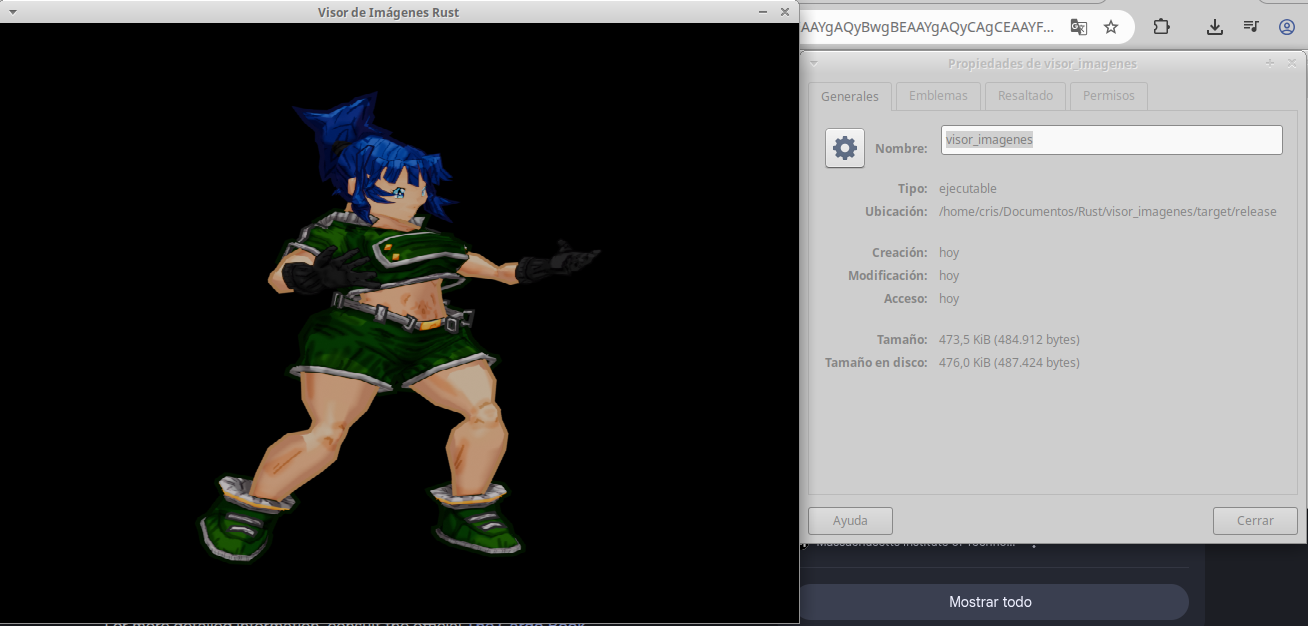The width and height of the screenshot is (1308, 626).
Task: Click the browser address bar URL text
Action: click(x=928, y=27)
